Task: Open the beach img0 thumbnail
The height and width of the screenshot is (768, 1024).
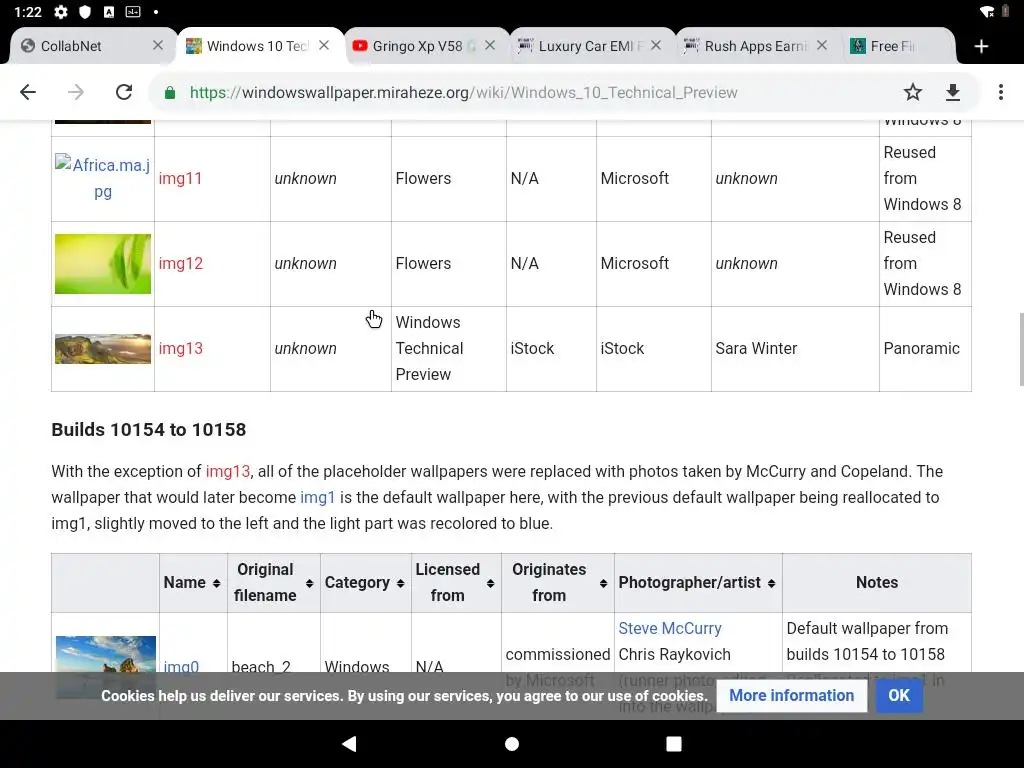Action: [106, 667]
